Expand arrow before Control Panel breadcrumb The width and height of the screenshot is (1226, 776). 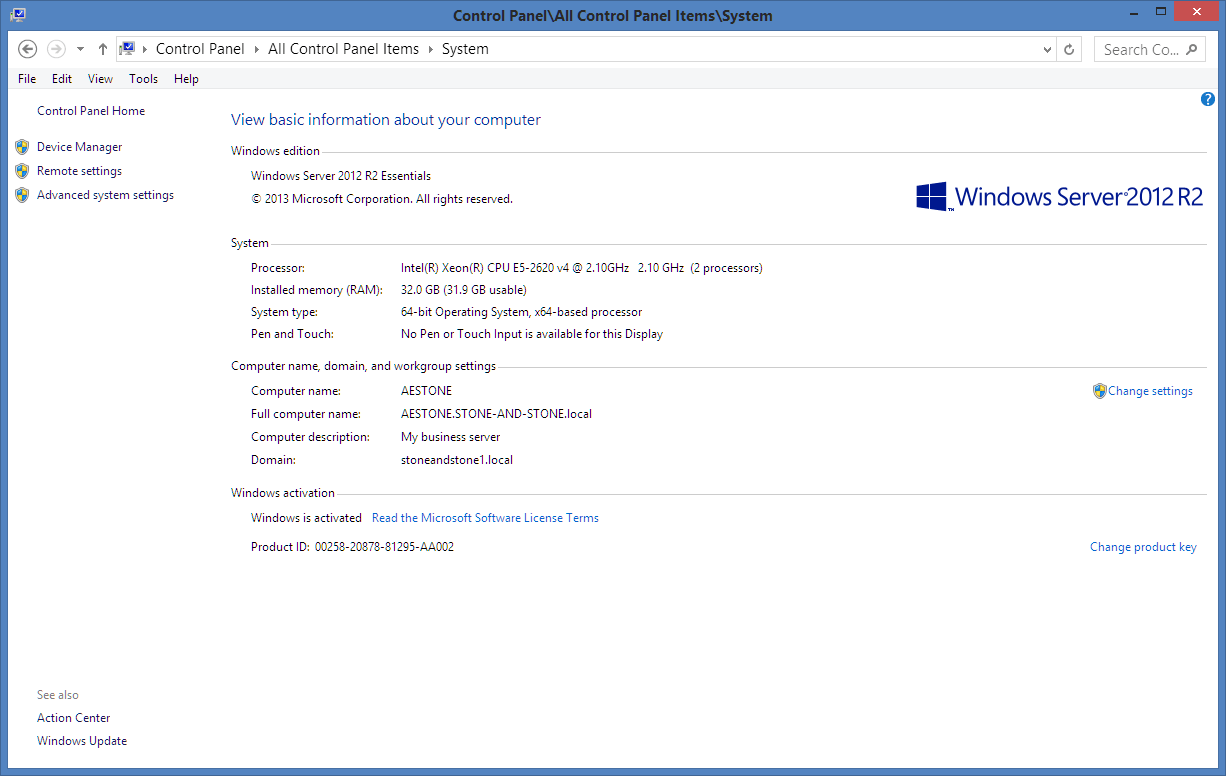pos(145,49)
